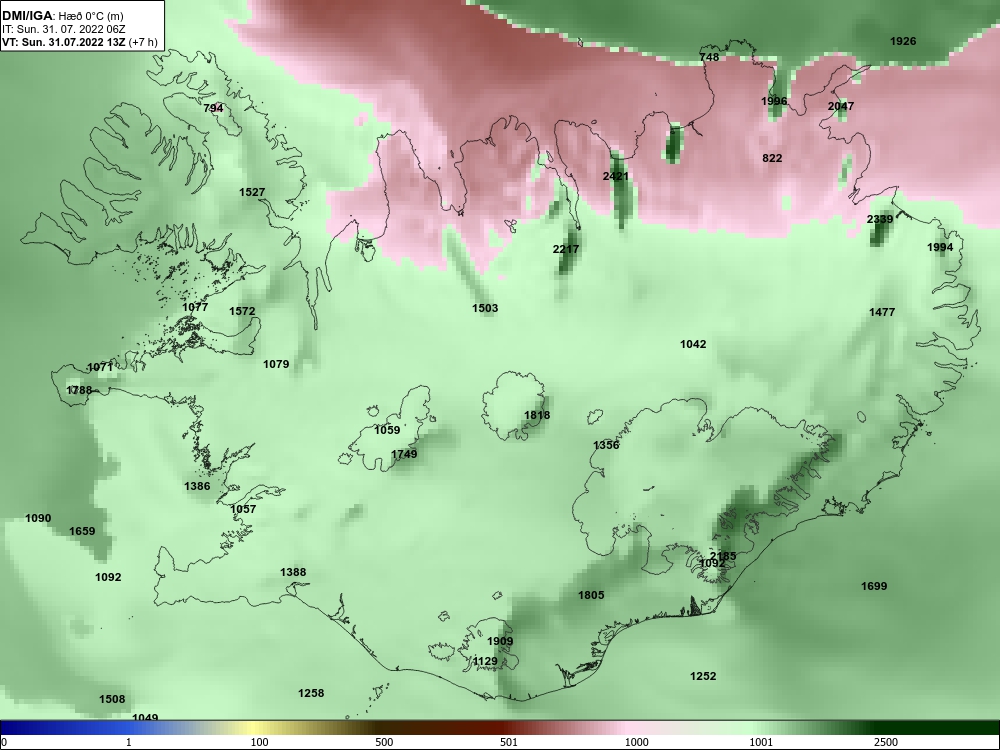Click the map value 2047

pos(841,106)
